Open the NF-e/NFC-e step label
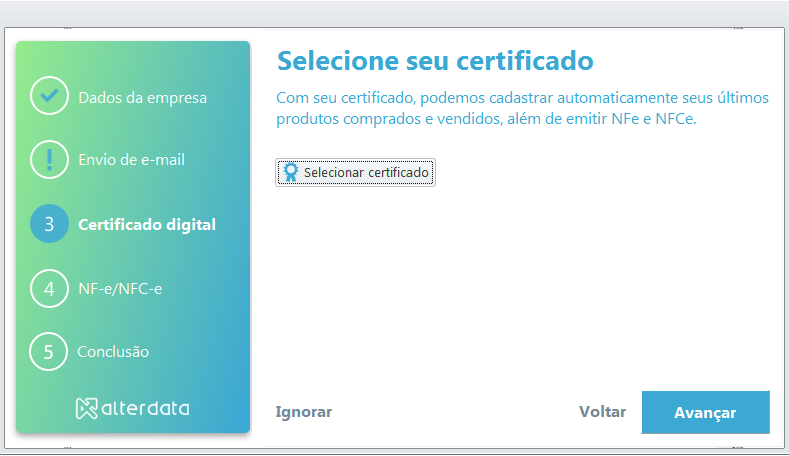Screen dimensions: 789x456 point(120,288)
